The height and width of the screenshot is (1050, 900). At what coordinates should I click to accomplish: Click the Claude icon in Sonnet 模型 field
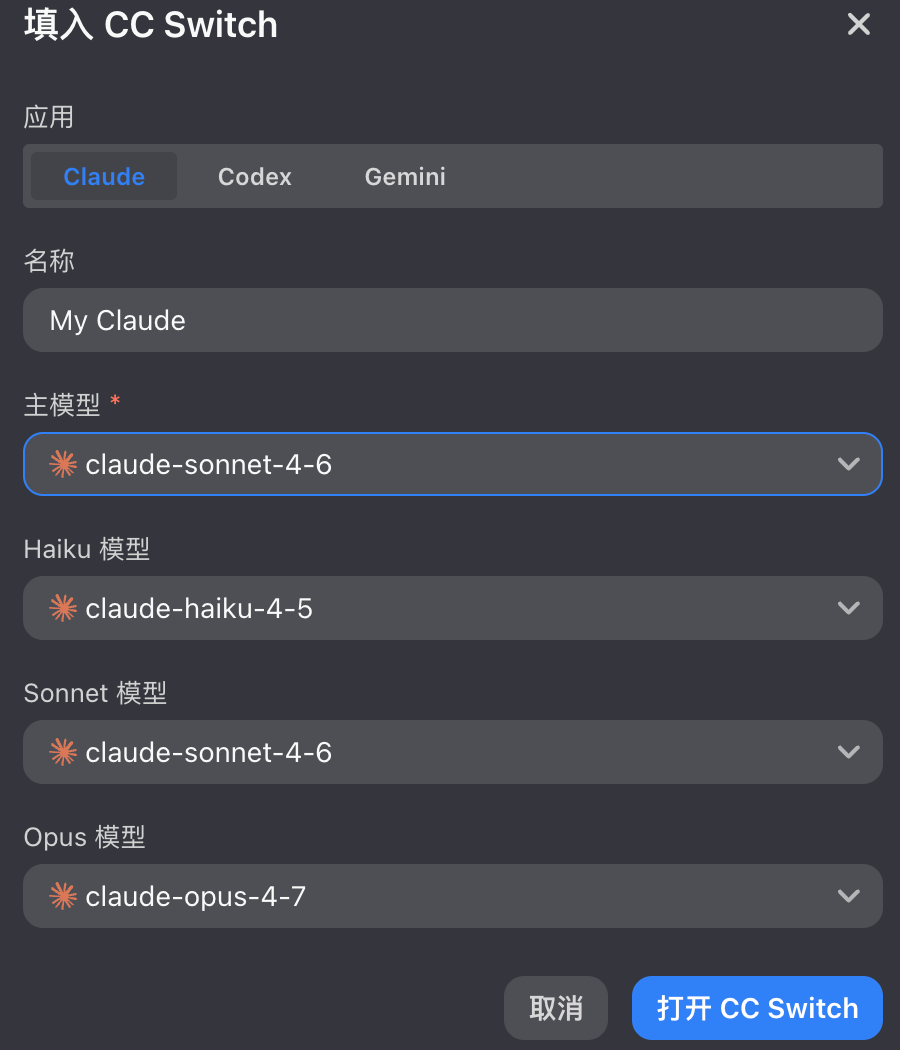[x=62, y=751]
